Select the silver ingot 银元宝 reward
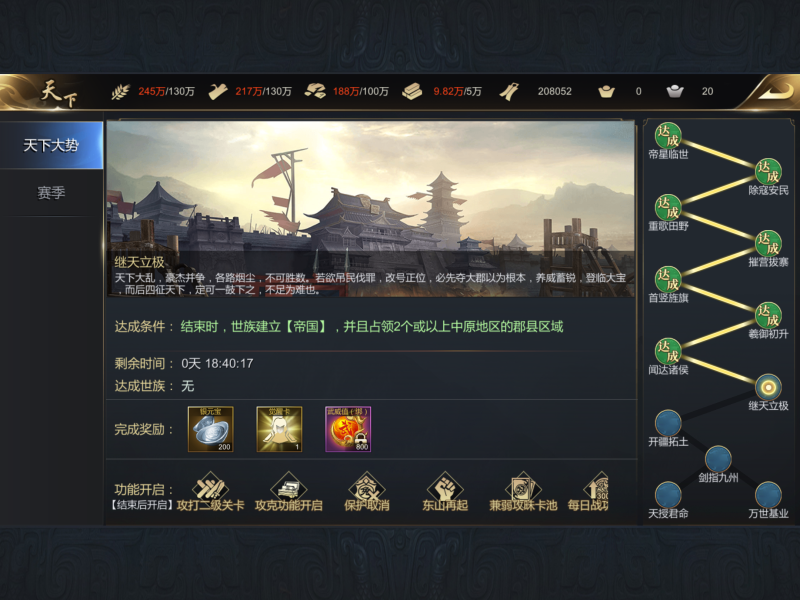 [211, 429]
